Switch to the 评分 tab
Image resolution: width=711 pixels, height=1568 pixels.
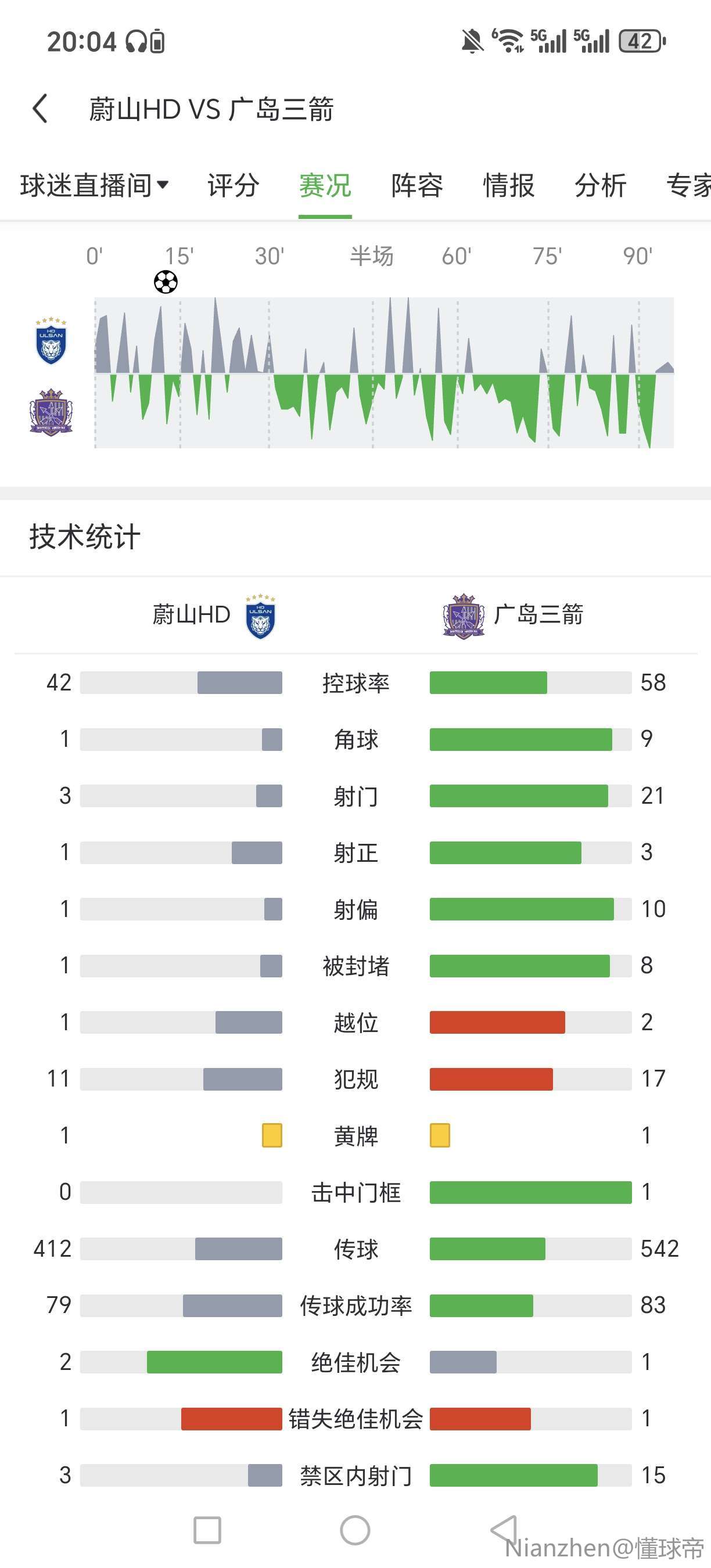click(x=233, y=185)
